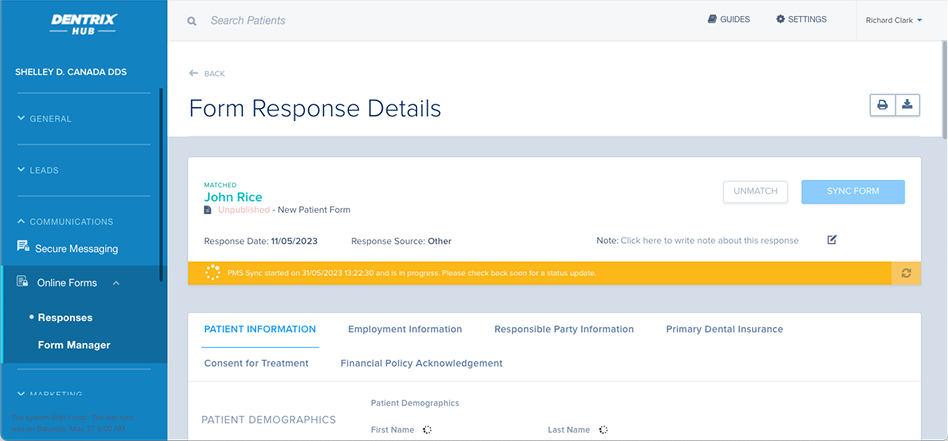The width and height of the screenshot is (948, 441).
Task: Download the form response
Action: 907,105
